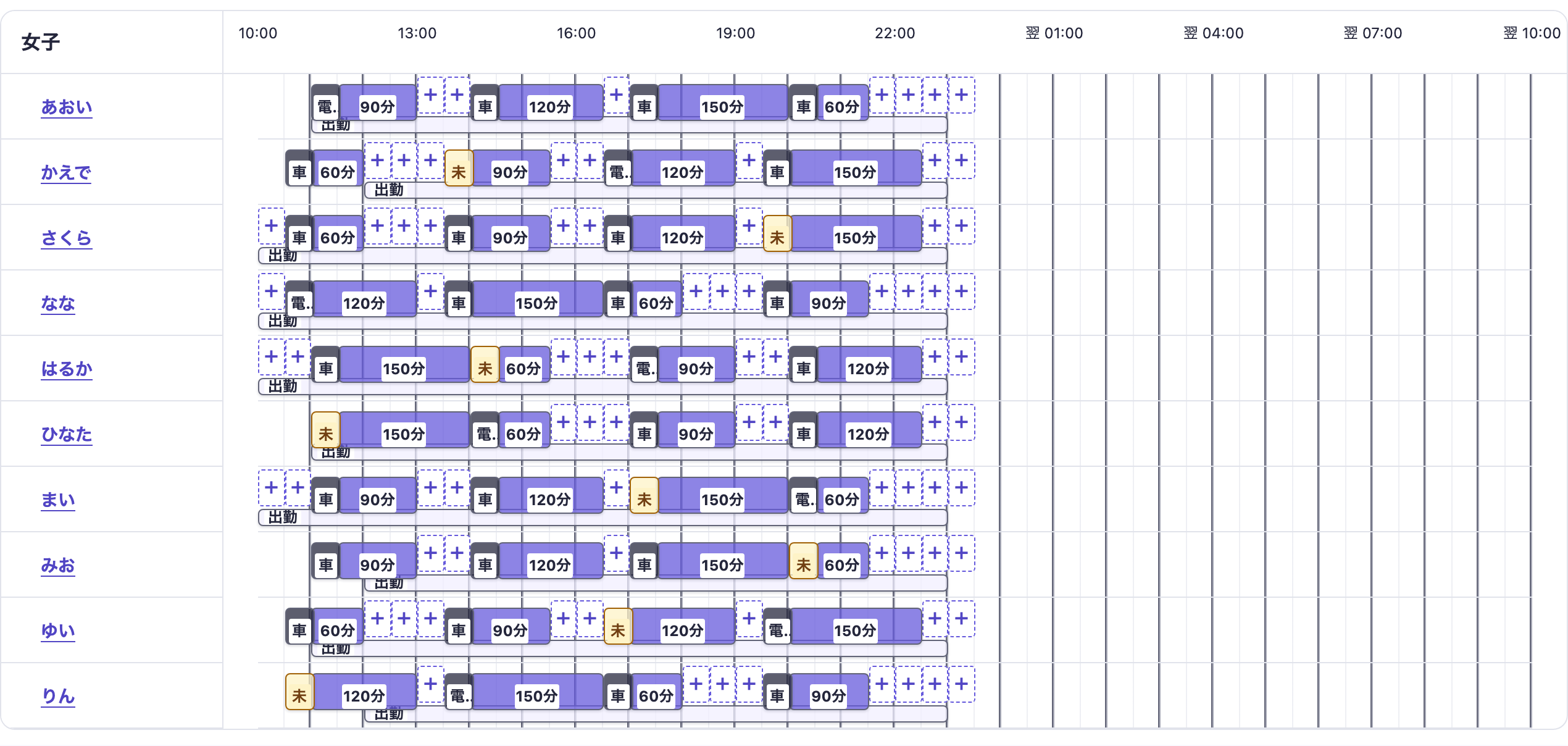Click the 22:00 time header label

[895, 33]
